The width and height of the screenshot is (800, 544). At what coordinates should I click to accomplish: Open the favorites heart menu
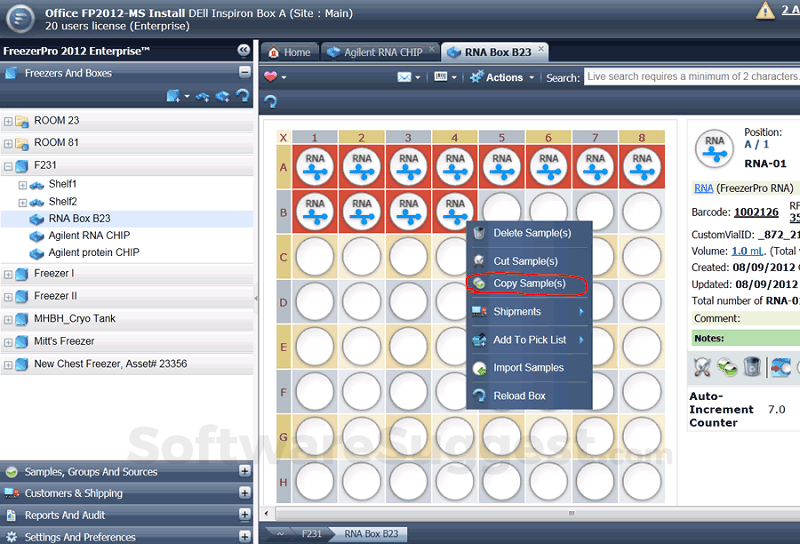coord(274,77)
